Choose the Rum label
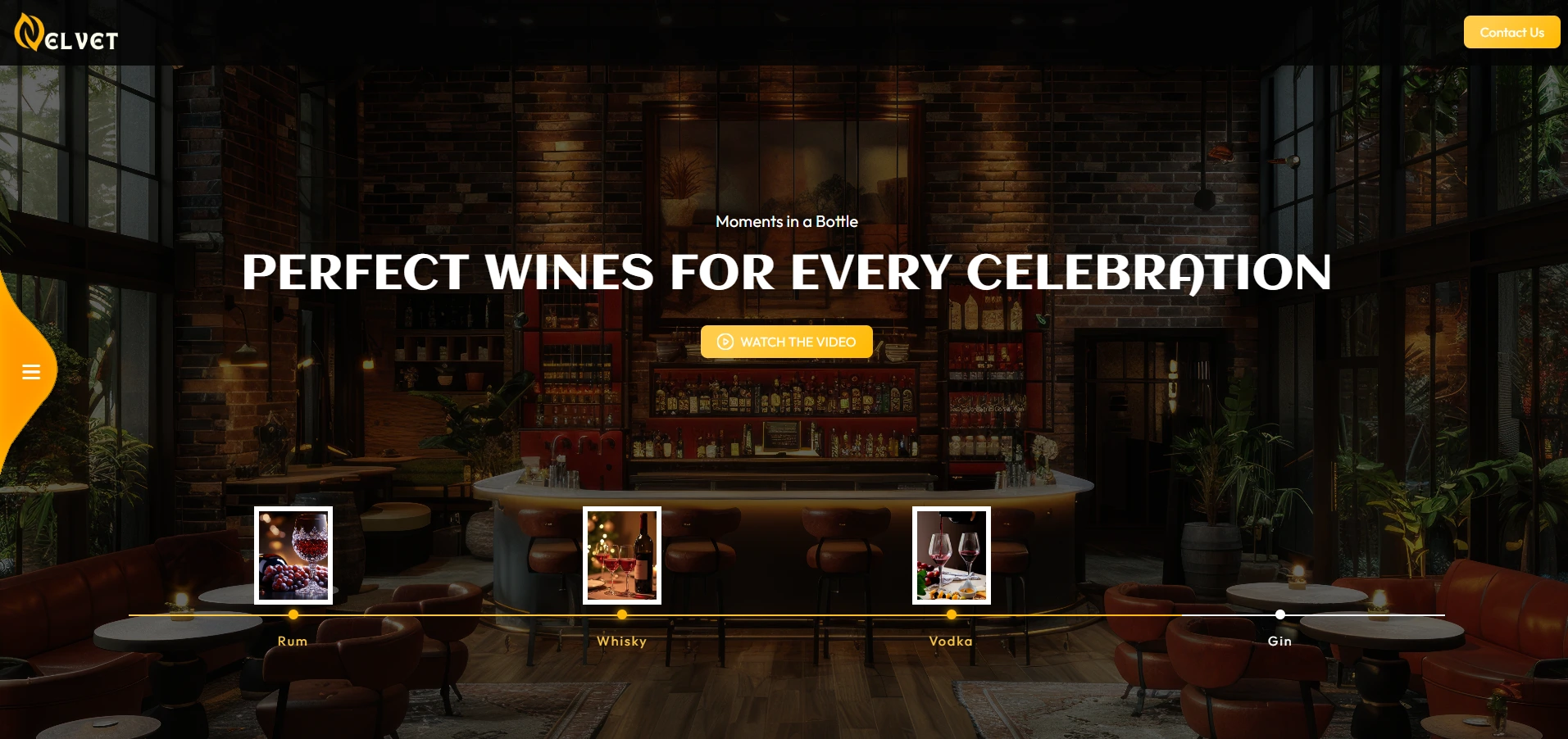The image size is (1568, 739). pyautogui.click(x=293, y=641)
